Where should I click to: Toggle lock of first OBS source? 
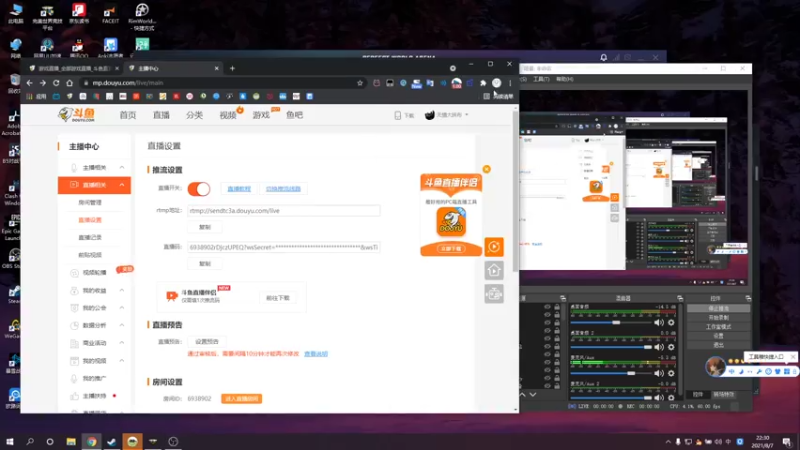557,307
